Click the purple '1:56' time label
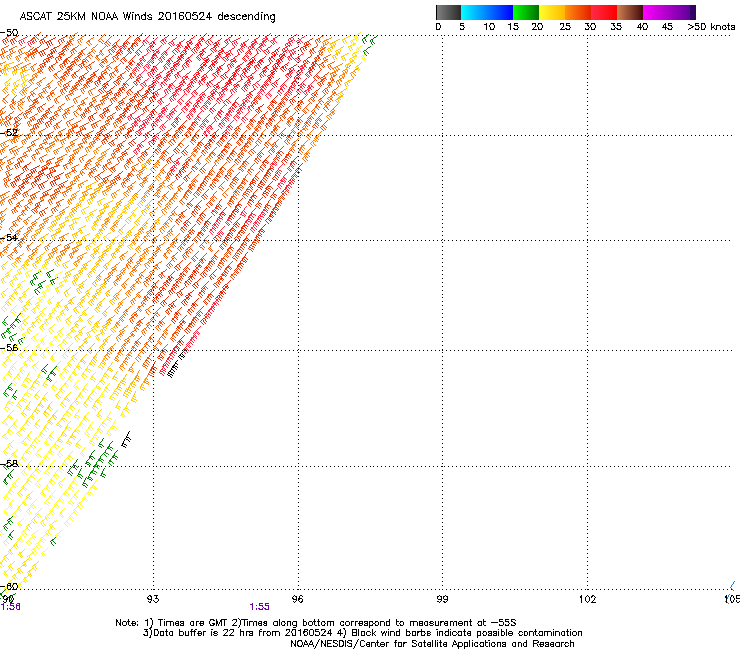740x650 pixels. pyautogui.click(x=10, y=607)
